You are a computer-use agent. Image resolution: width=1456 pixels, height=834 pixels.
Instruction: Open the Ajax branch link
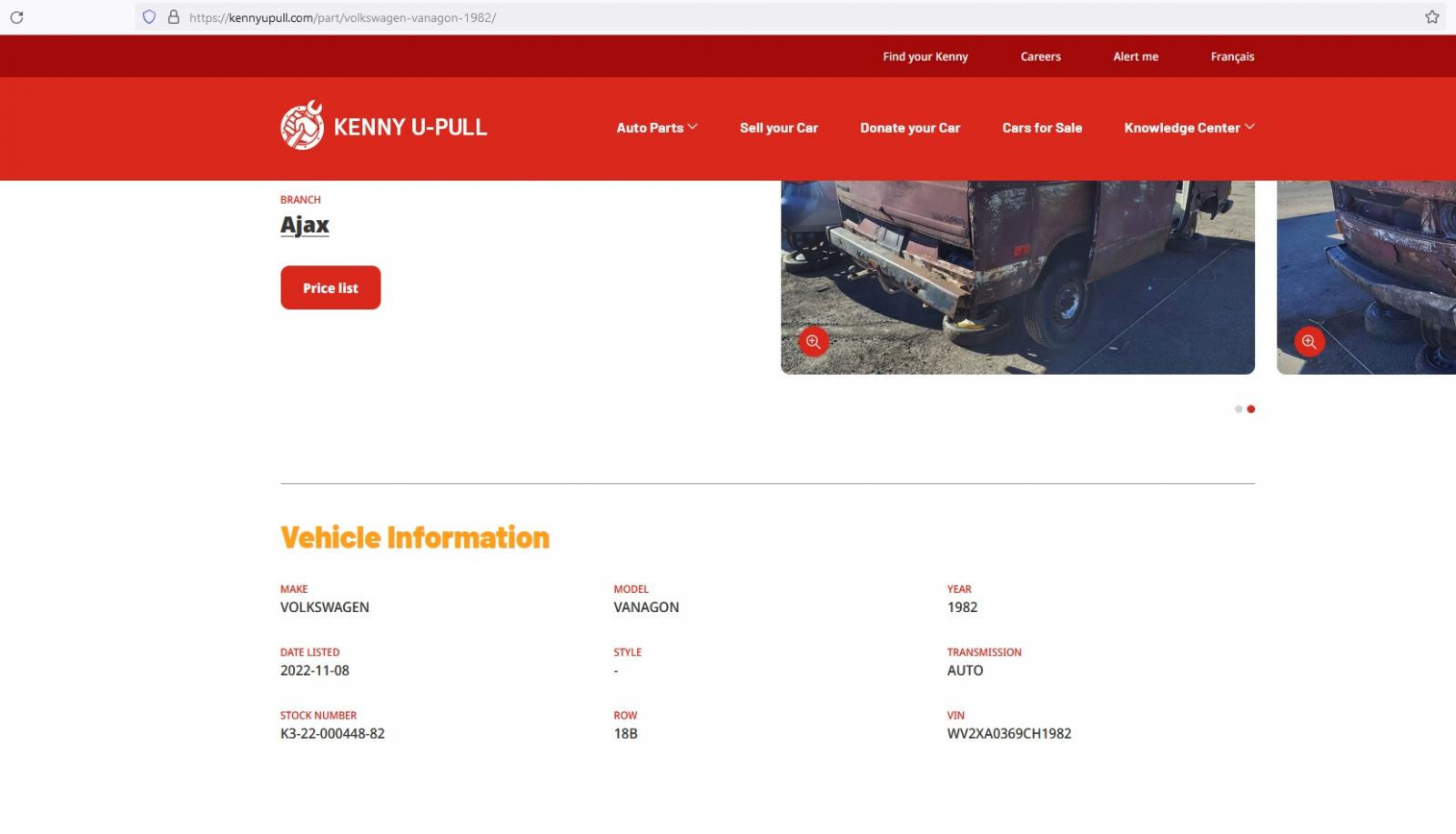pyautogui.click(x=305, y=225)
